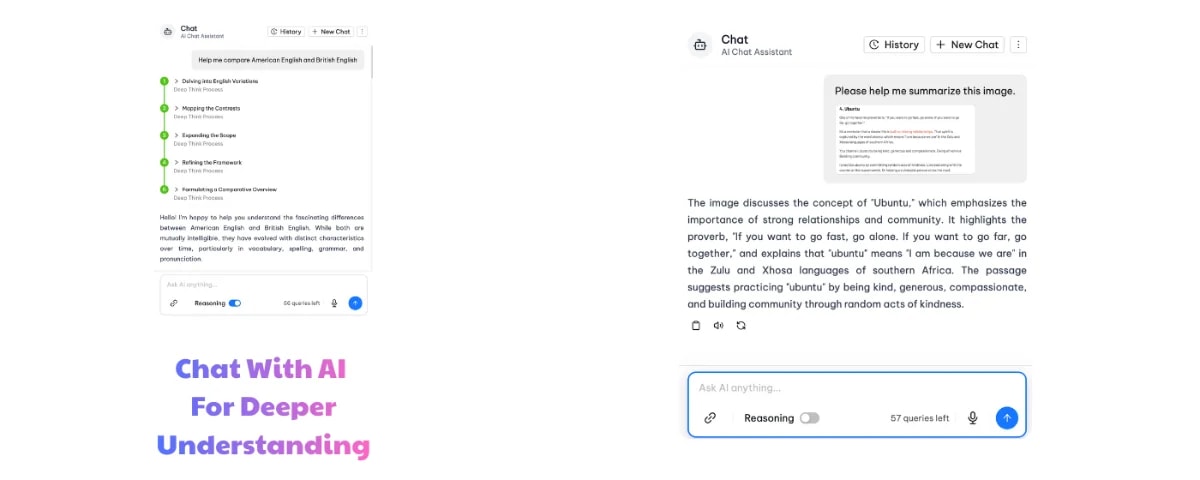Enable the Reasoning toggle in the Ubuntu chat

coord(809,418)
